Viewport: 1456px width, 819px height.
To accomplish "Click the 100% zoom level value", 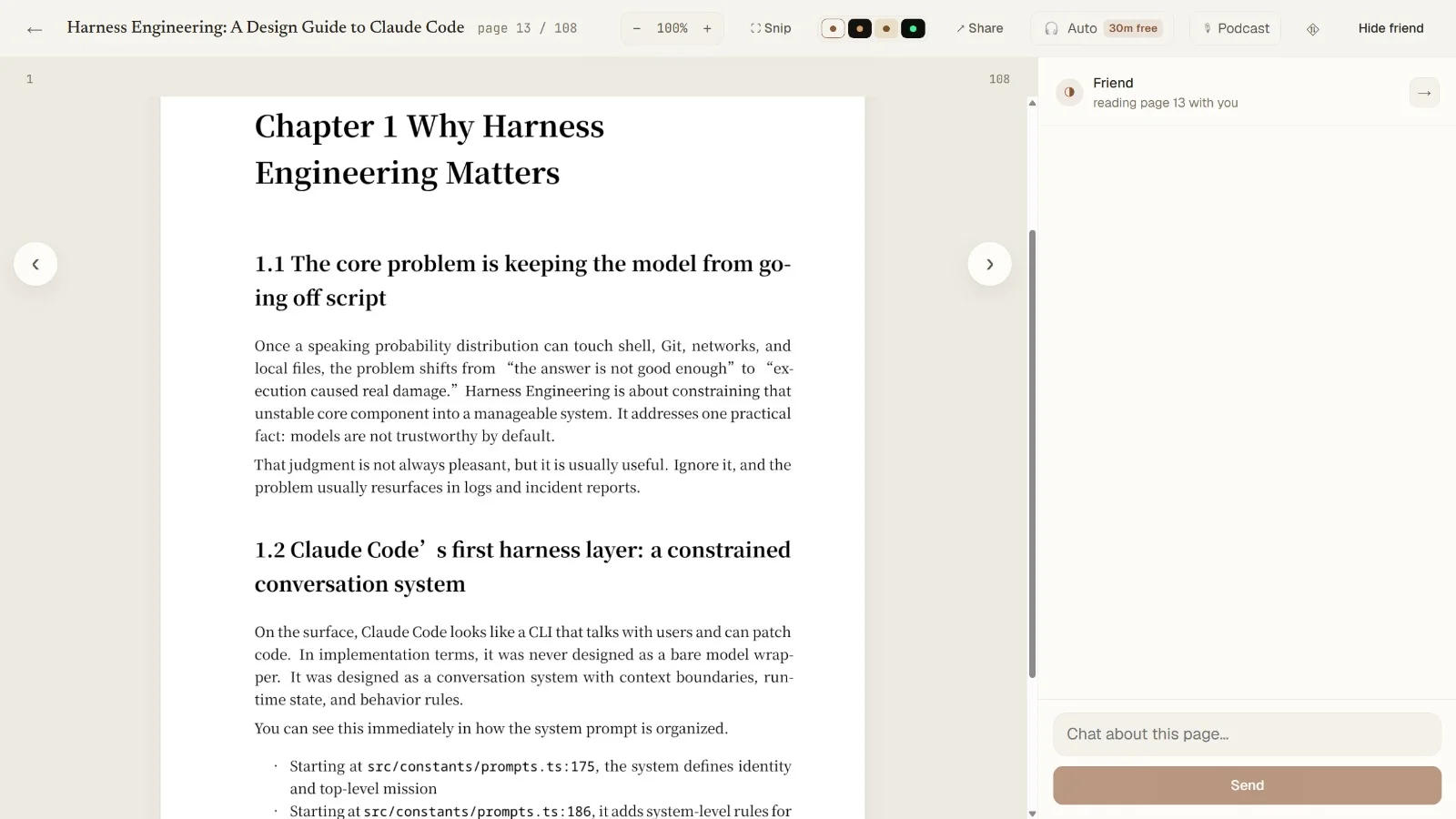I will pos(672,28).
